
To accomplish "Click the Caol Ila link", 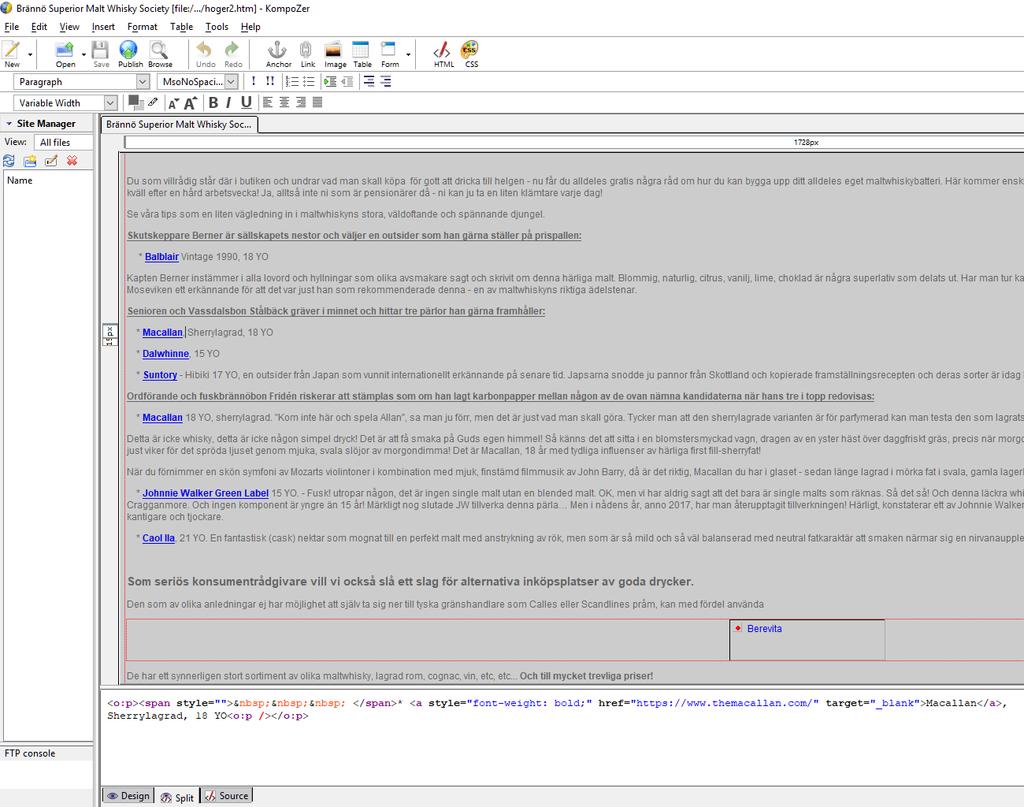I will point(158,538).
